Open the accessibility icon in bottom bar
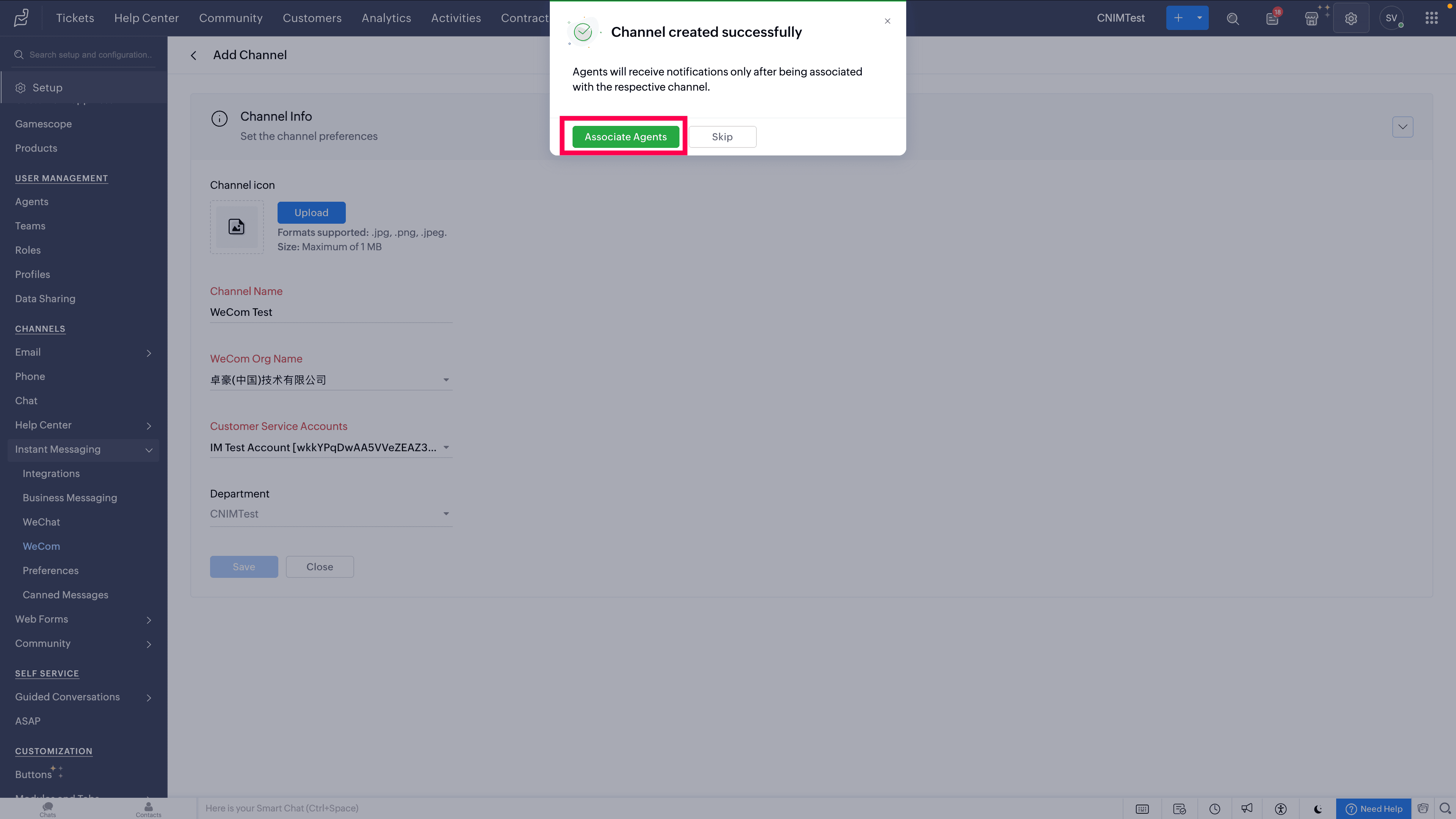Screen dimensions: 1456x819 1281,809
